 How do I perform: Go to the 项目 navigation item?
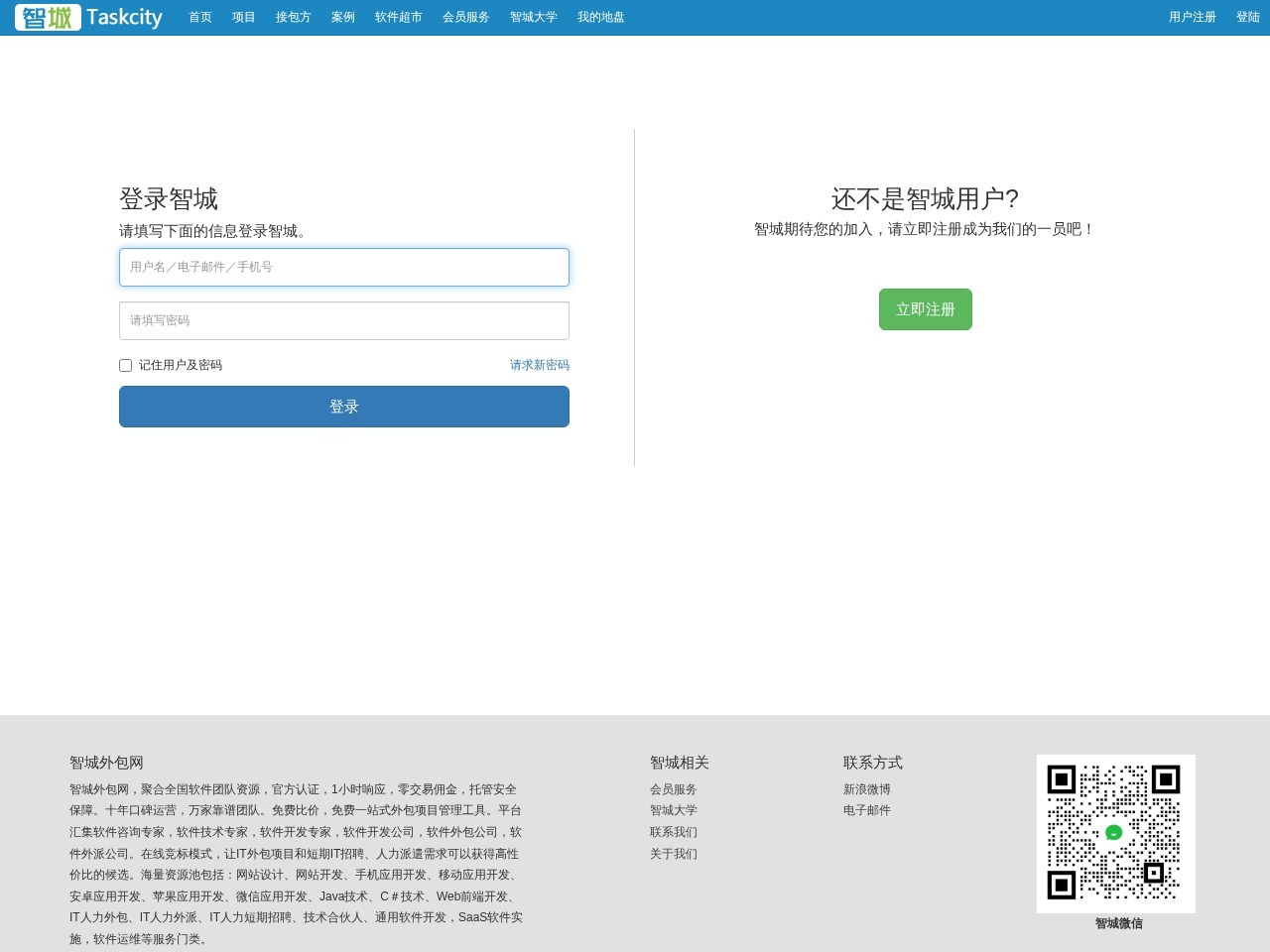244,17
